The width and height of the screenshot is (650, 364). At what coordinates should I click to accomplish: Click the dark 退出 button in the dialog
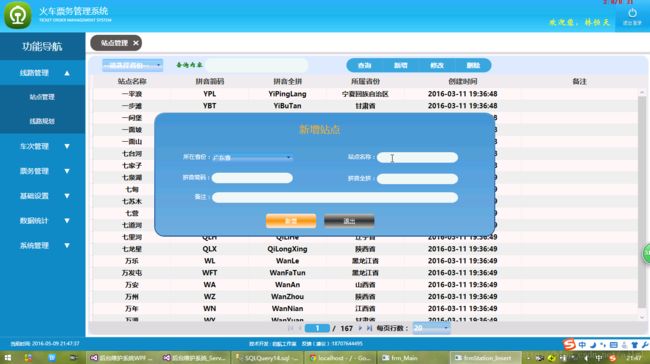(349, 221)
